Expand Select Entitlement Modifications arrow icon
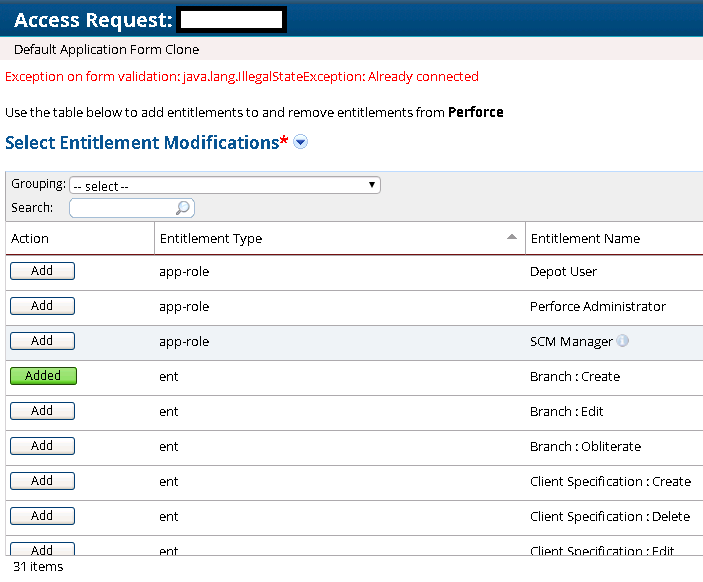This screenshot has height=582, width=703. 300,142
